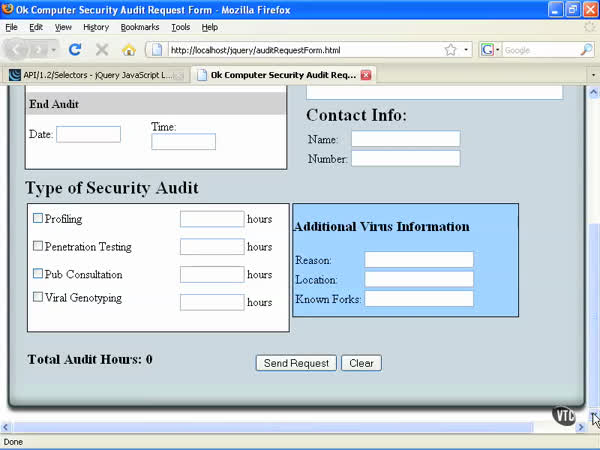600x450 pixels.
Task: Bookmark page with the star icon
Action: click(450, 49)
